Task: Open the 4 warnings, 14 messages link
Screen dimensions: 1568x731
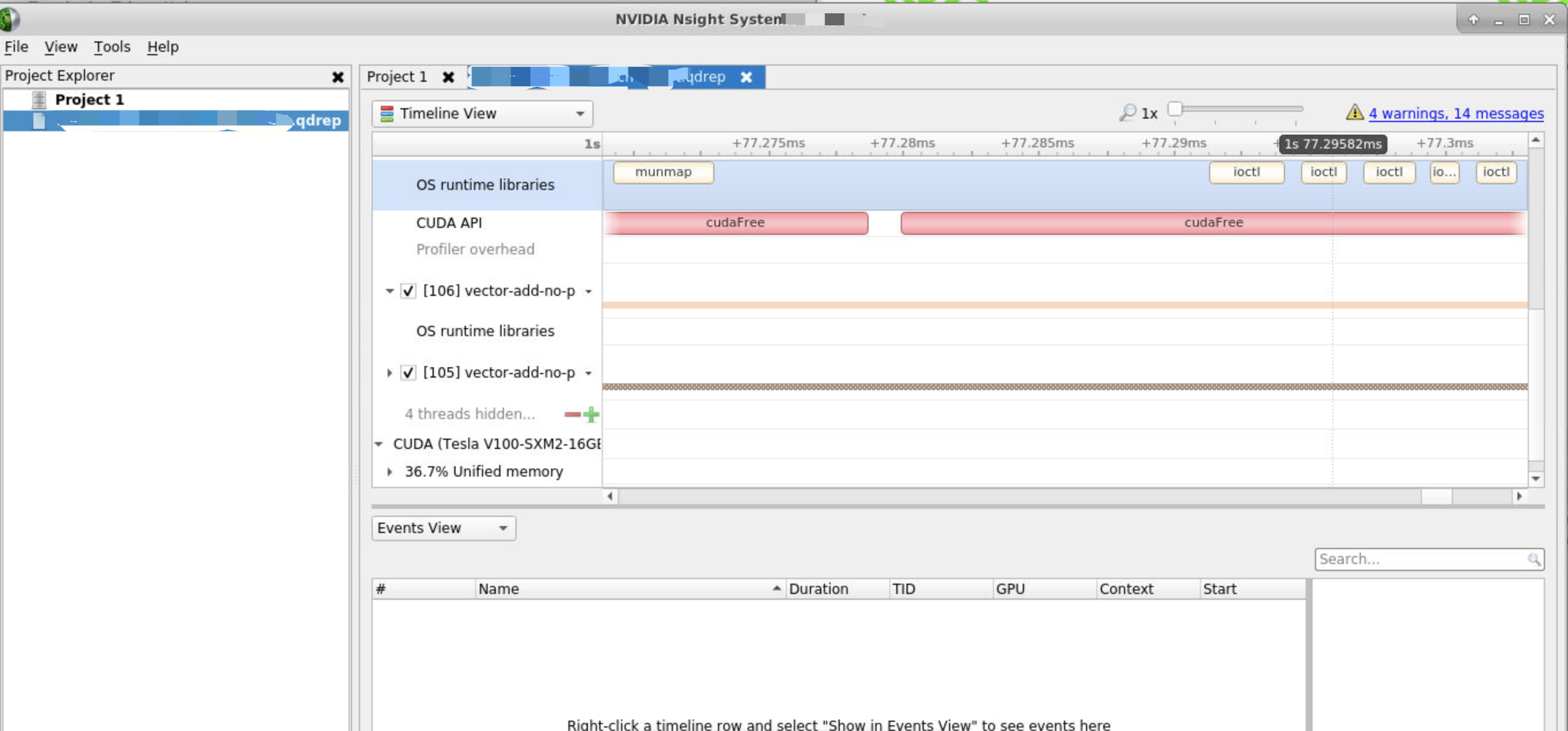Action: point(1455,113)
